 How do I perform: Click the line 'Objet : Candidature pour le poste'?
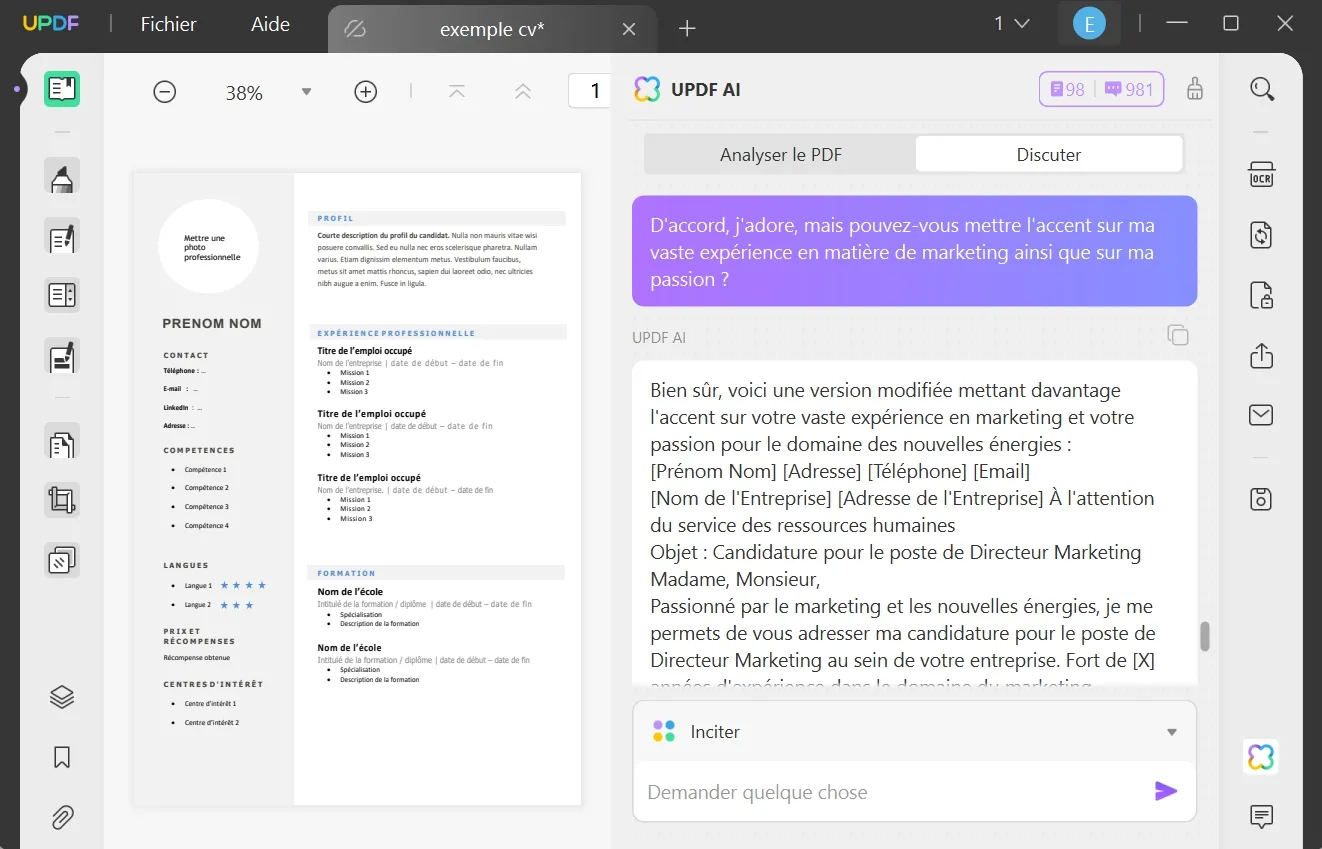(896, 552)
